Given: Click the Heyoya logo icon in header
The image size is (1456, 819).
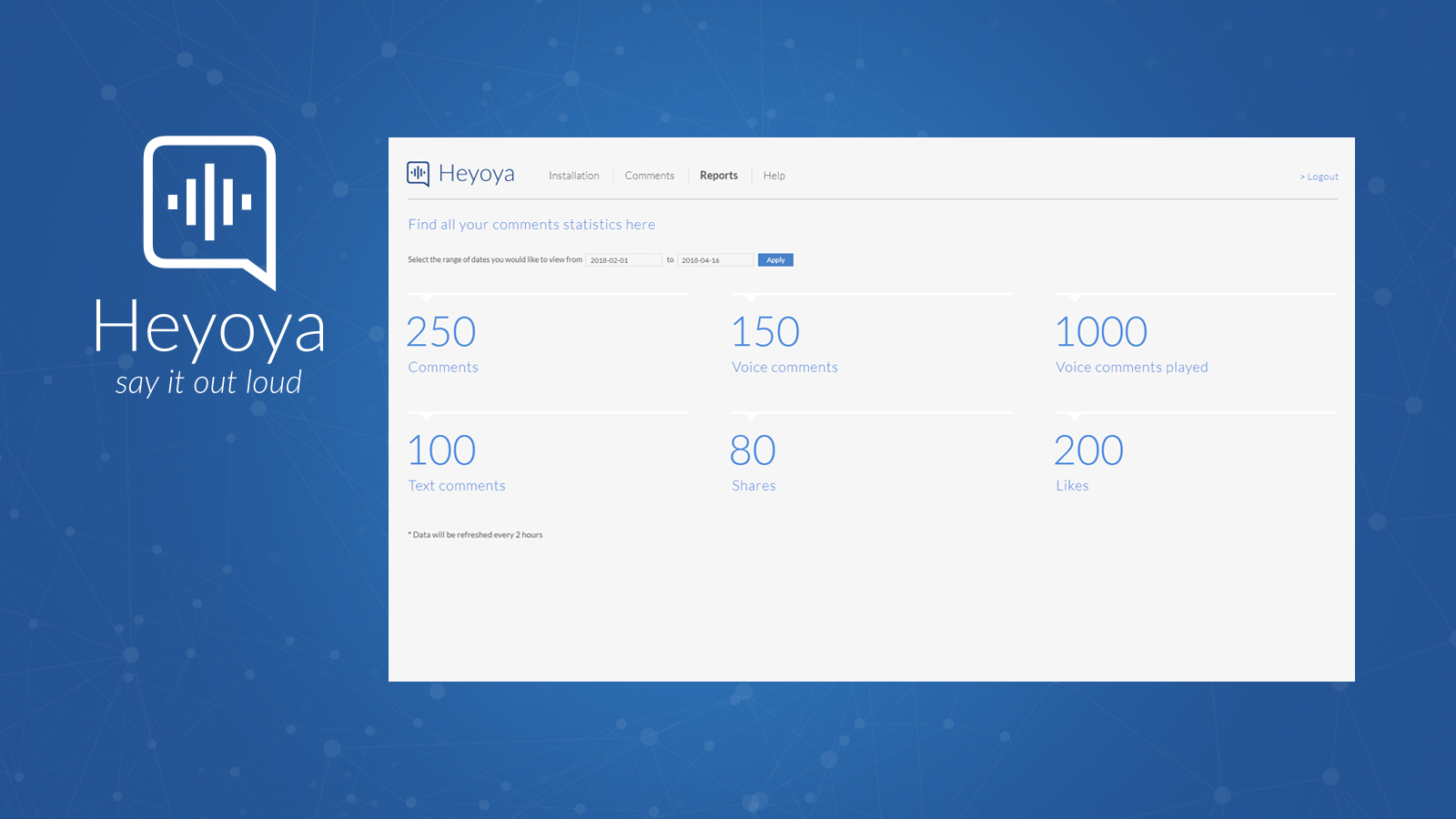Looking at the screenshot, I should pos(418,174).
